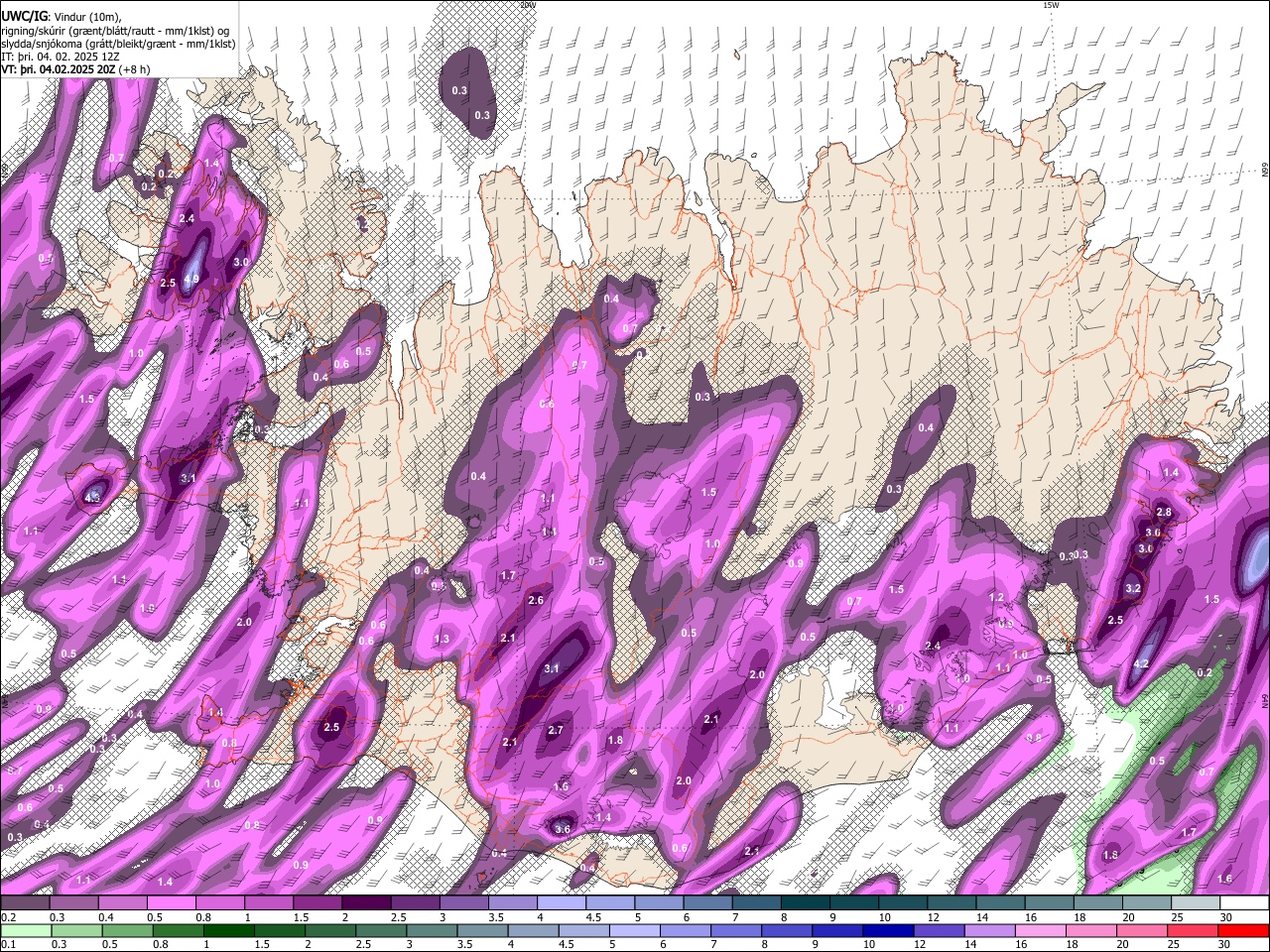Viewport: 1270px width, 952px height.
Task: Click the 30 label in the snow legend
Action: pos(1226,917)
